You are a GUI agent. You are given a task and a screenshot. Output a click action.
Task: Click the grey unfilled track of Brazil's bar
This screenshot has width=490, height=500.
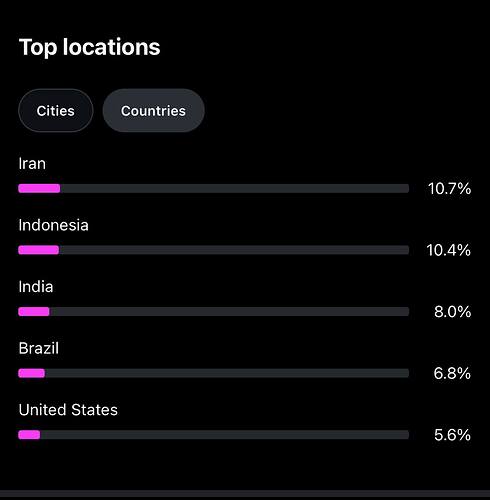[227, 373]
